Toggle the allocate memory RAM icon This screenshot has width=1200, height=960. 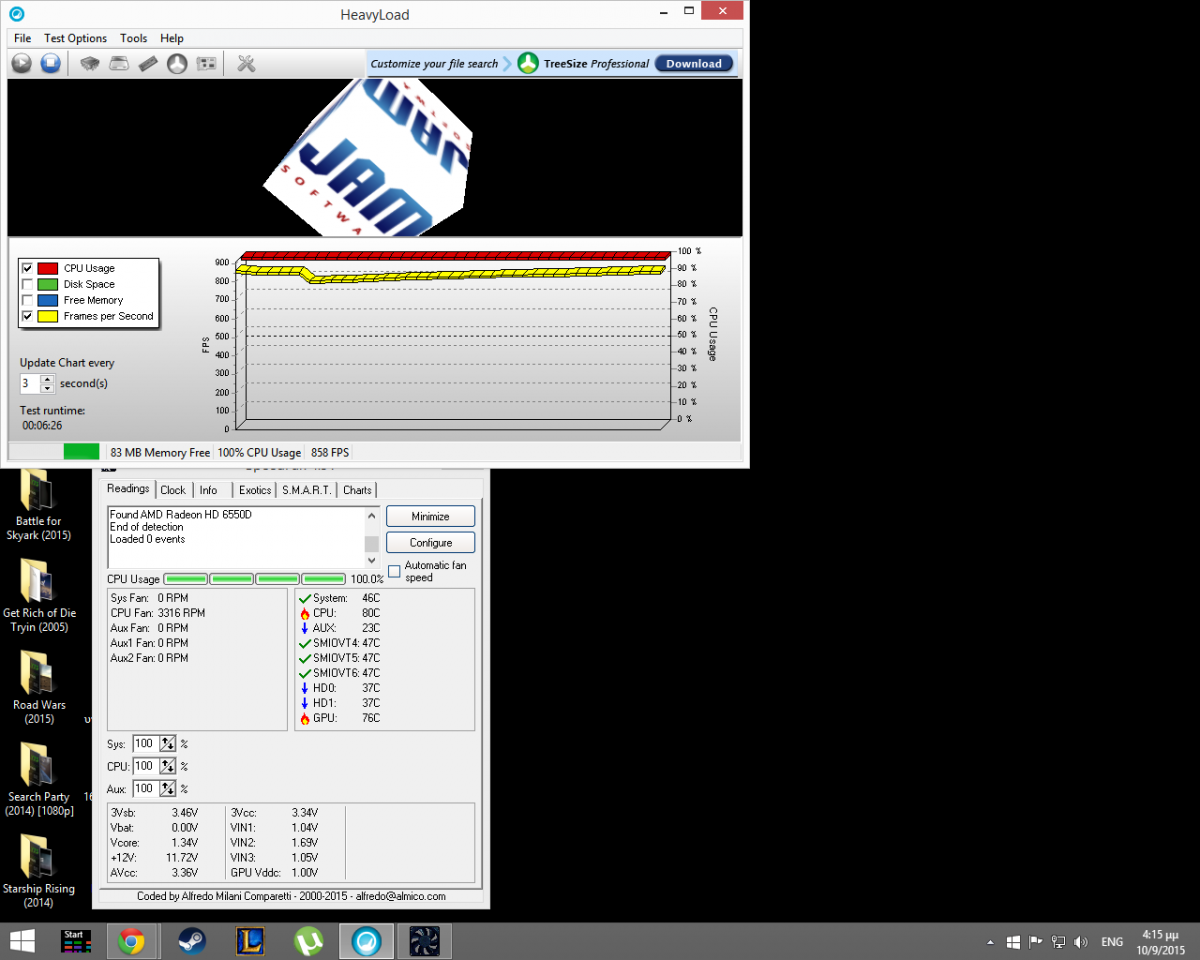pos(148,64)
